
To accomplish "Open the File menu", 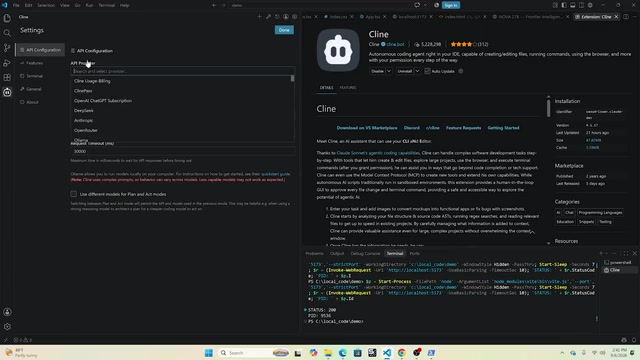I will click(16, 5).
